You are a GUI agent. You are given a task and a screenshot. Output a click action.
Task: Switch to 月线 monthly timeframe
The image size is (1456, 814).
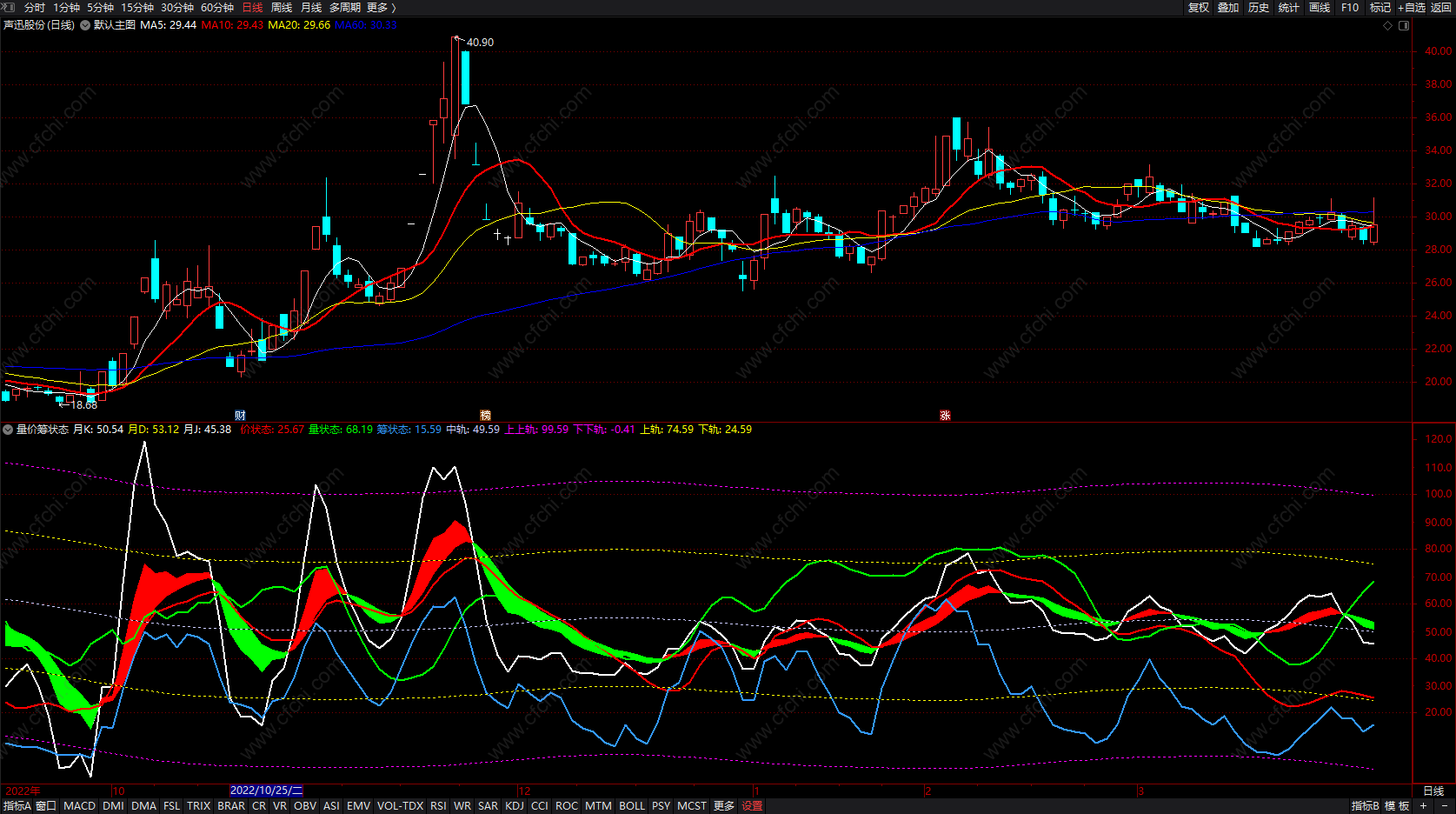(x=311, y=7)
